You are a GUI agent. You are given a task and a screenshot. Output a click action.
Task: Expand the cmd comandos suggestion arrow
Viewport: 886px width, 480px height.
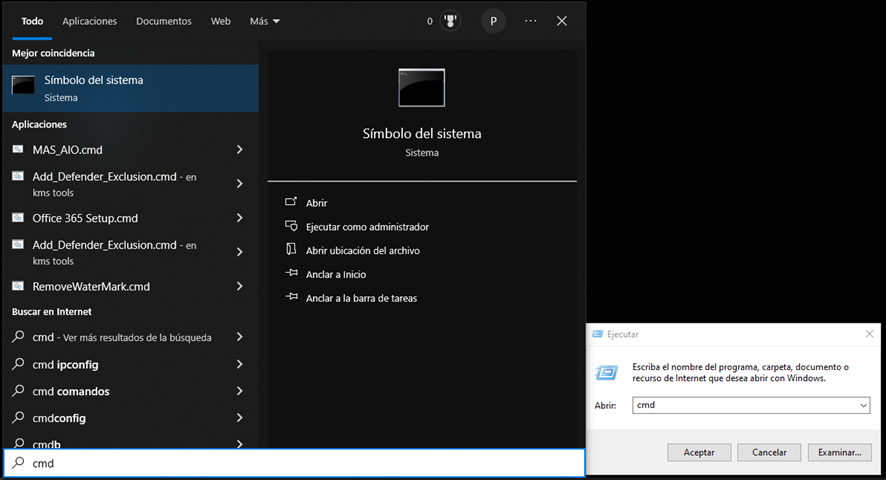(240, 391)
